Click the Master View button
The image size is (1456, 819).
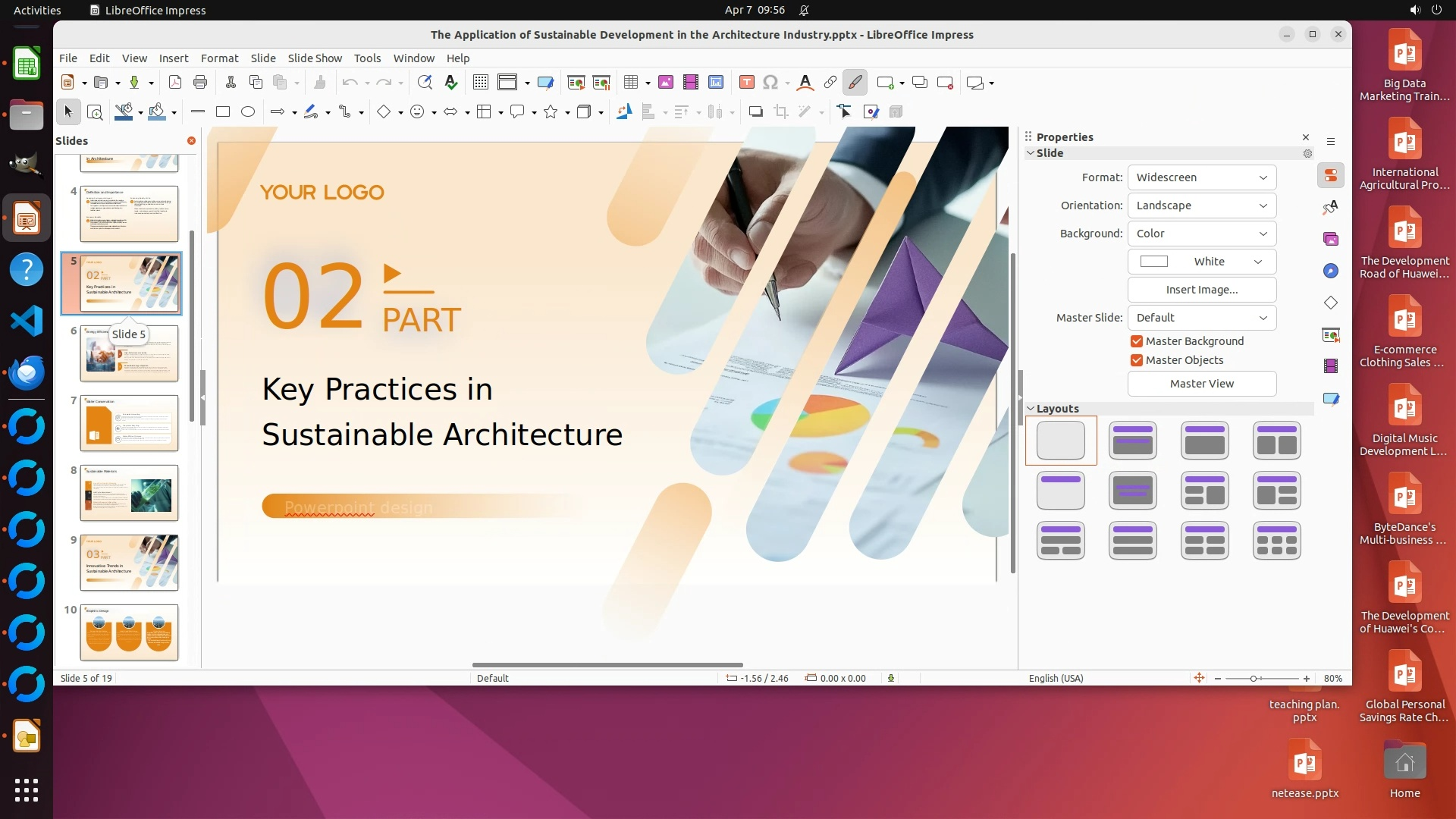(1201, 384)
